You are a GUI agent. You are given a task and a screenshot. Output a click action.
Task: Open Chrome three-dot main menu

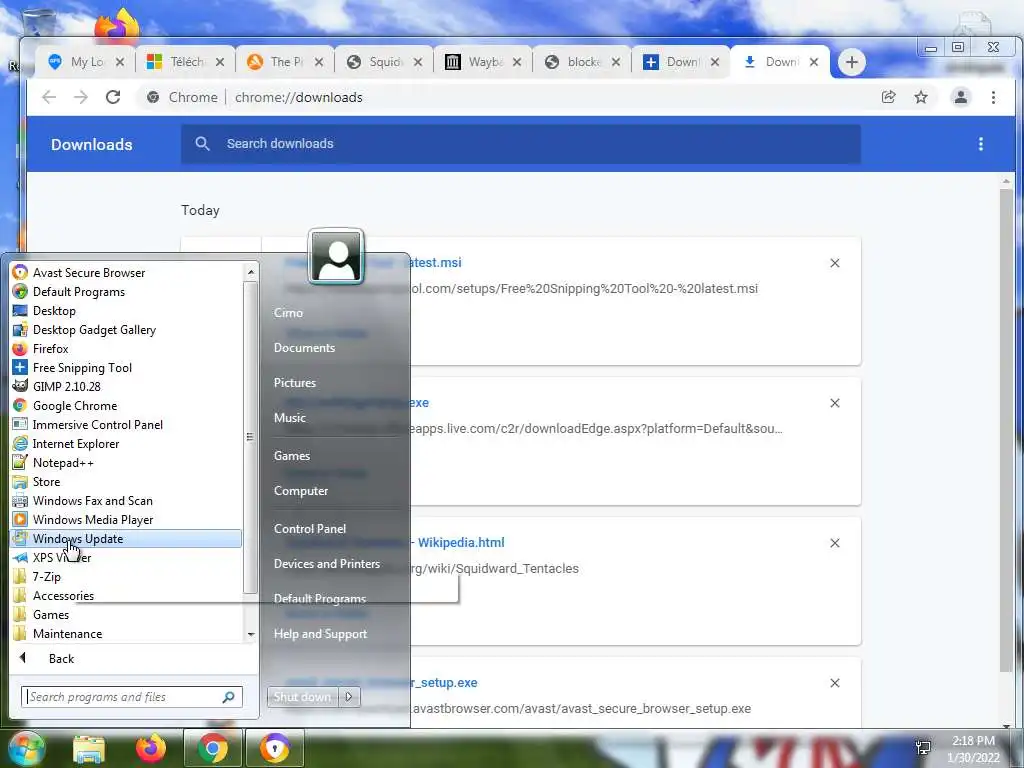tap(993, 97)
